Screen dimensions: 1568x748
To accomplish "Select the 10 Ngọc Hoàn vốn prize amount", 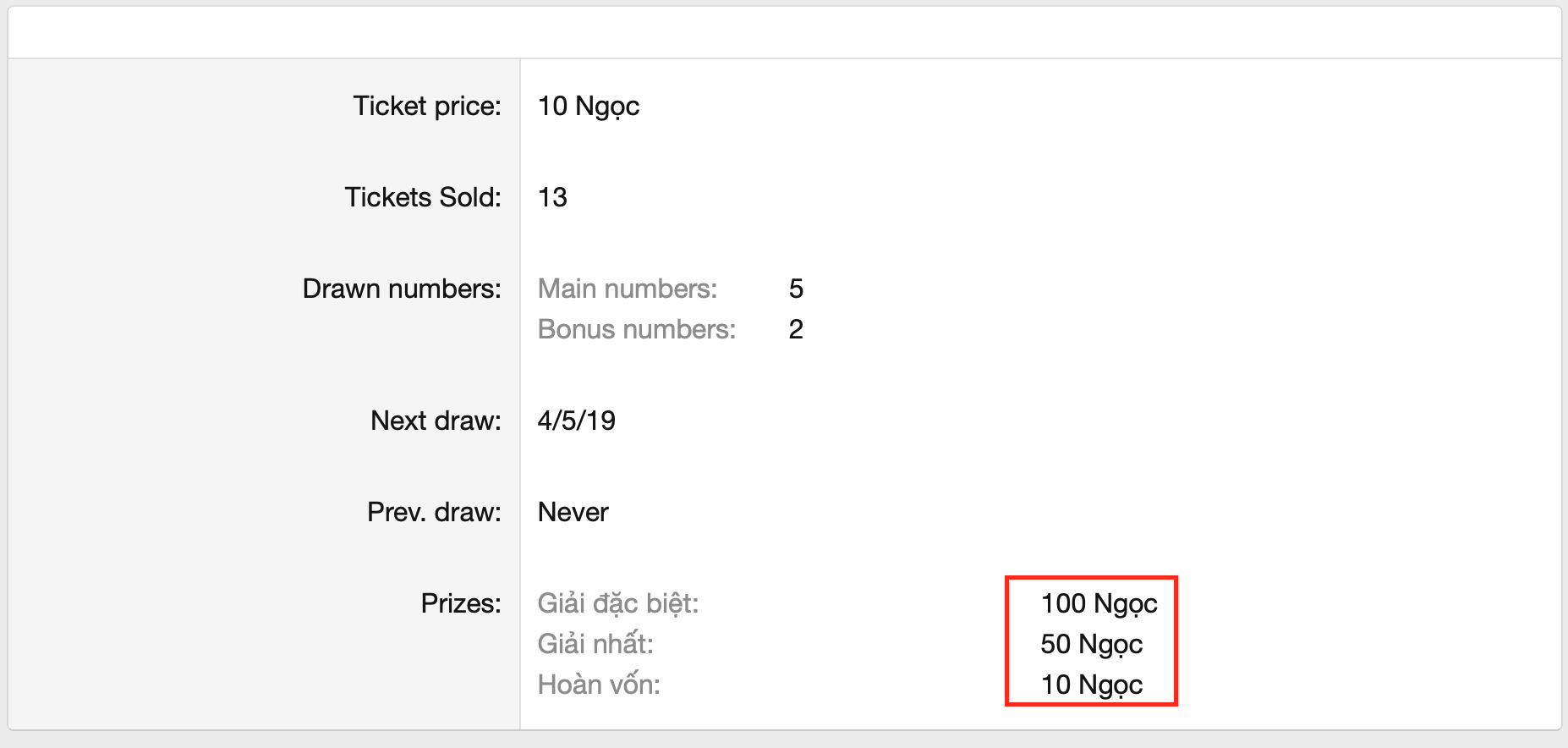I will [1091, 685].
